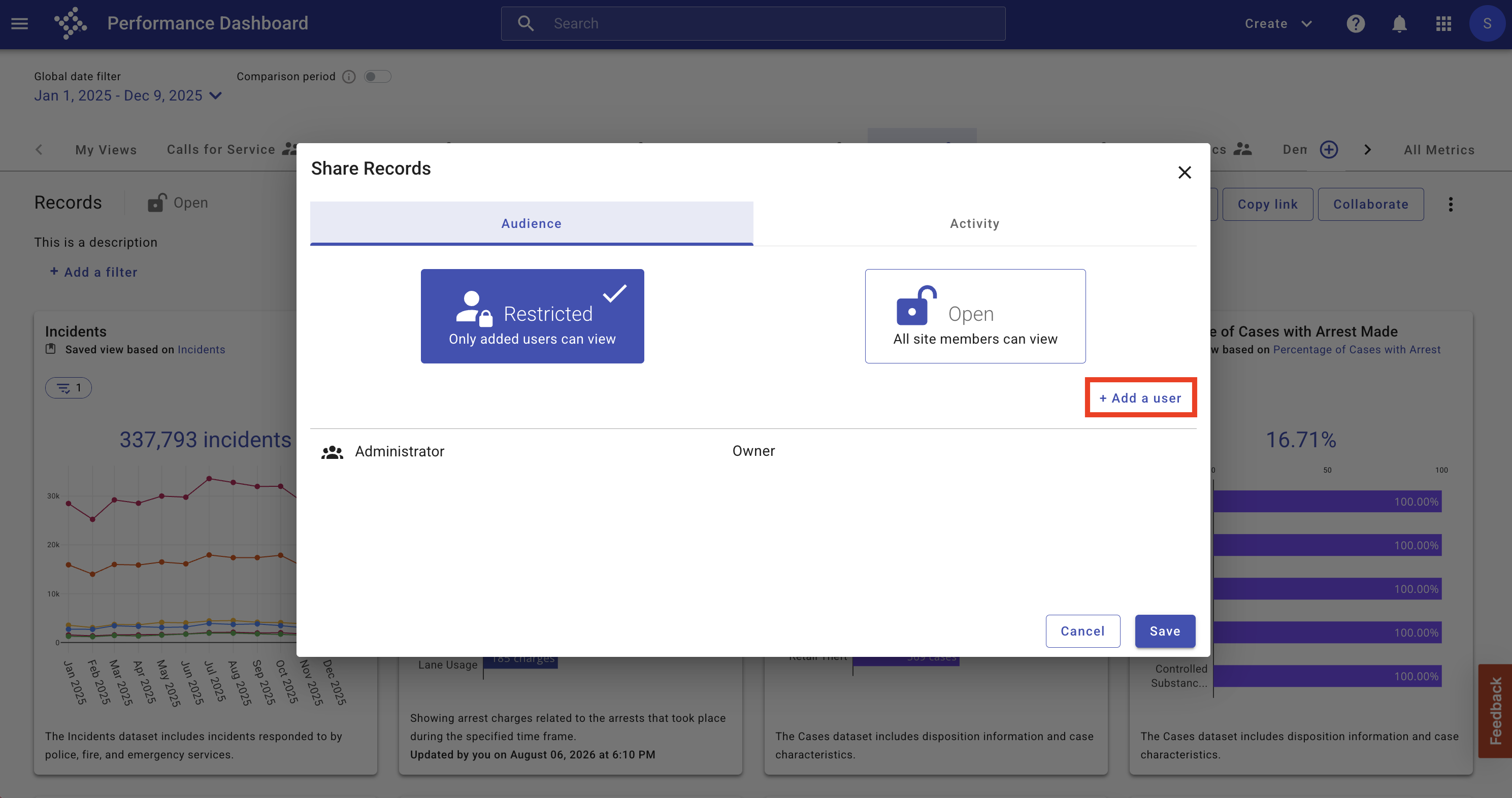The height and width of the screenshot is (798, 1512).
Task: Save the Share Records settings
Action: (1165, 631)
